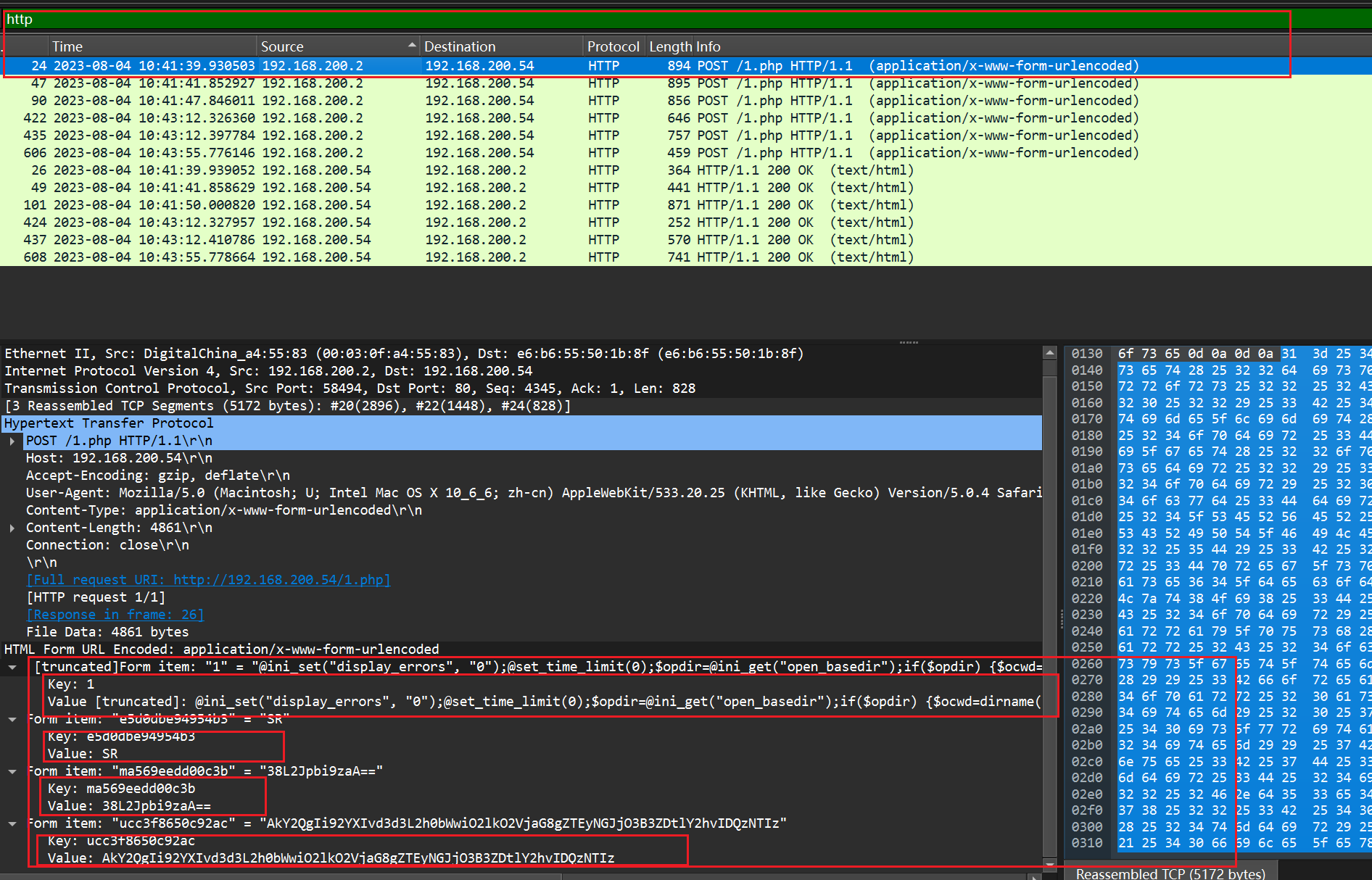Expand the Content-Length: 4861 node
Screen dimensions: 1372x880
[12, 528]
